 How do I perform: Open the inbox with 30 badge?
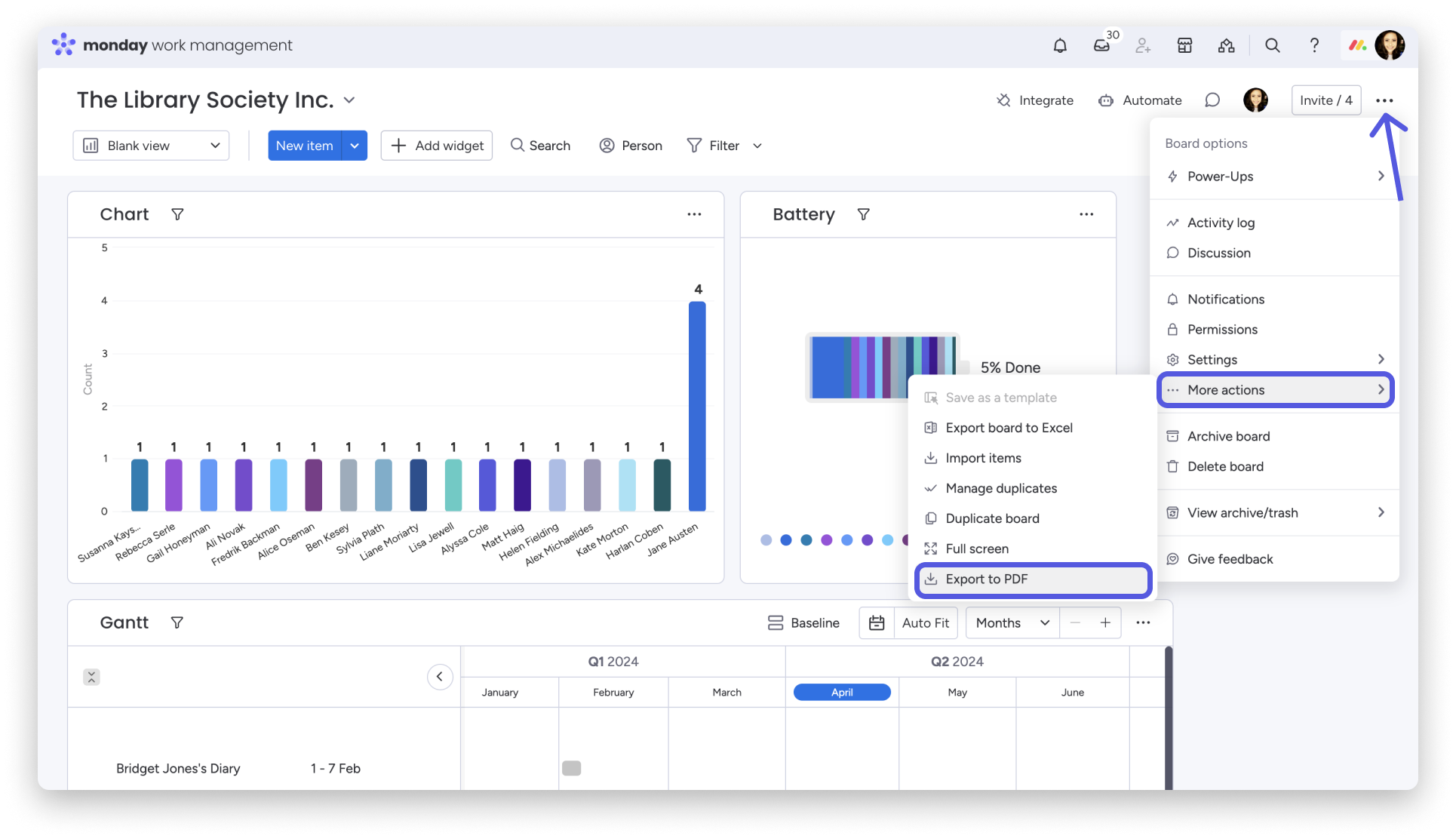tap(1101, 45)
